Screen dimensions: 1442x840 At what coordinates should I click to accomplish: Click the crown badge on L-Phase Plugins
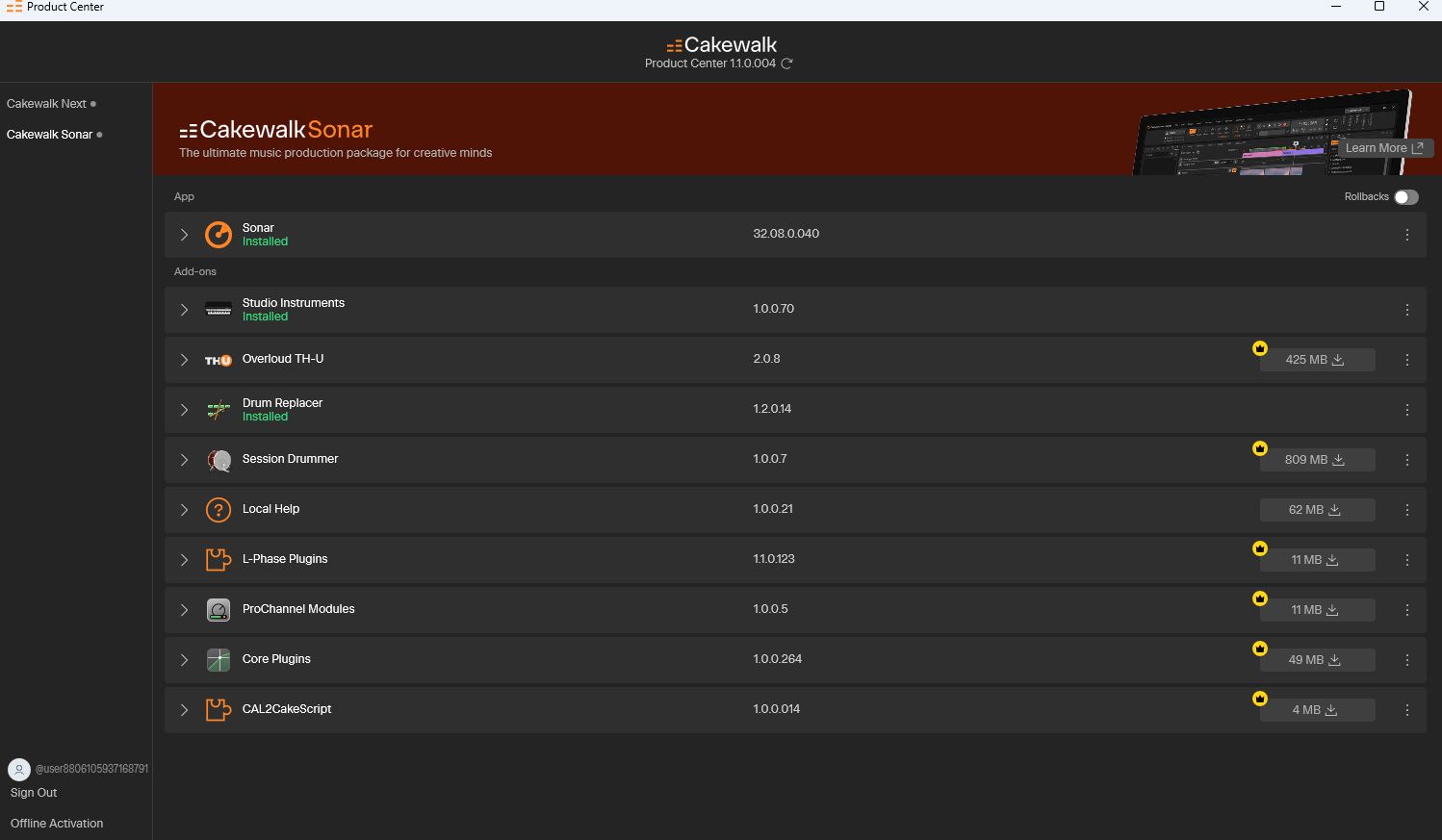(x=1260, y=548)
